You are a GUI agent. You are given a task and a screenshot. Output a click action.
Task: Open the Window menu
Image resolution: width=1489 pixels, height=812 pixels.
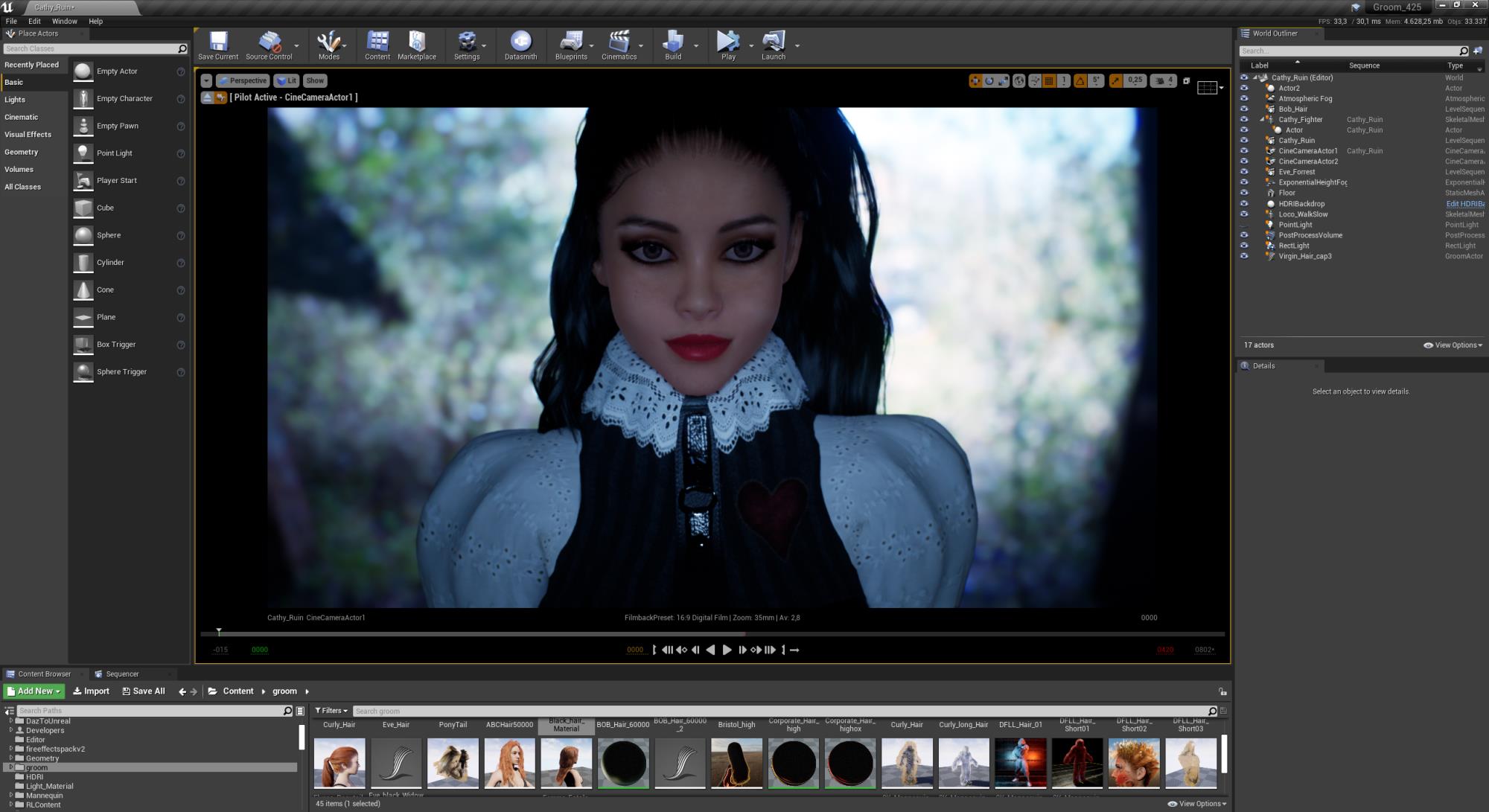tap(64, 21)
